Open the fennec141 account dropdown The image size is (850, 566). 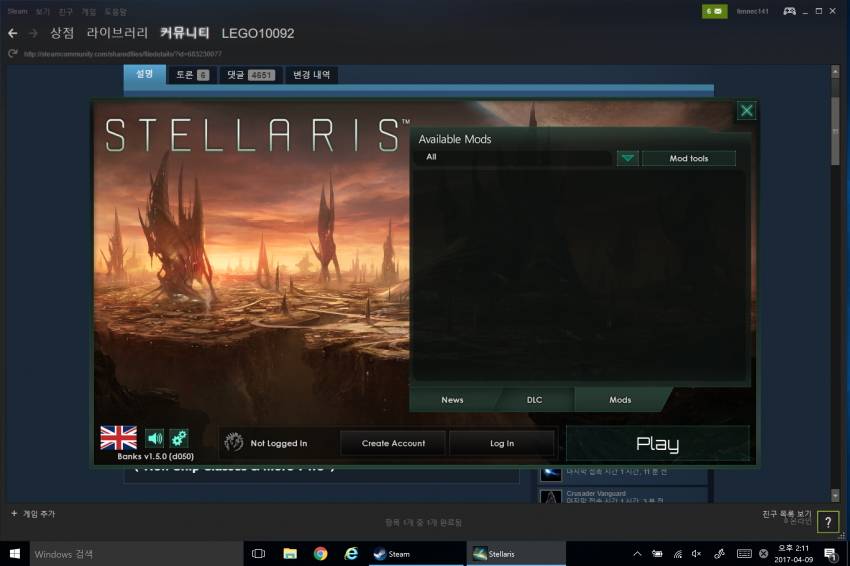[x=752, y=11]
